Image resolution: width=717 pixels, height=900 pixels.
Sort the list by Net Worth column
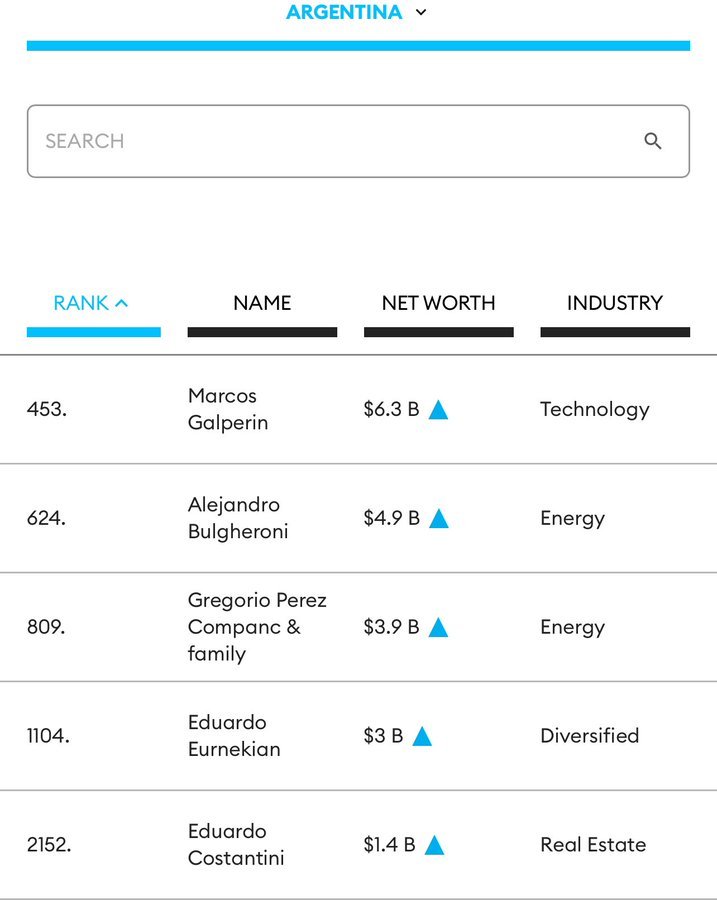pyautogui.click(x=438, y=303)
